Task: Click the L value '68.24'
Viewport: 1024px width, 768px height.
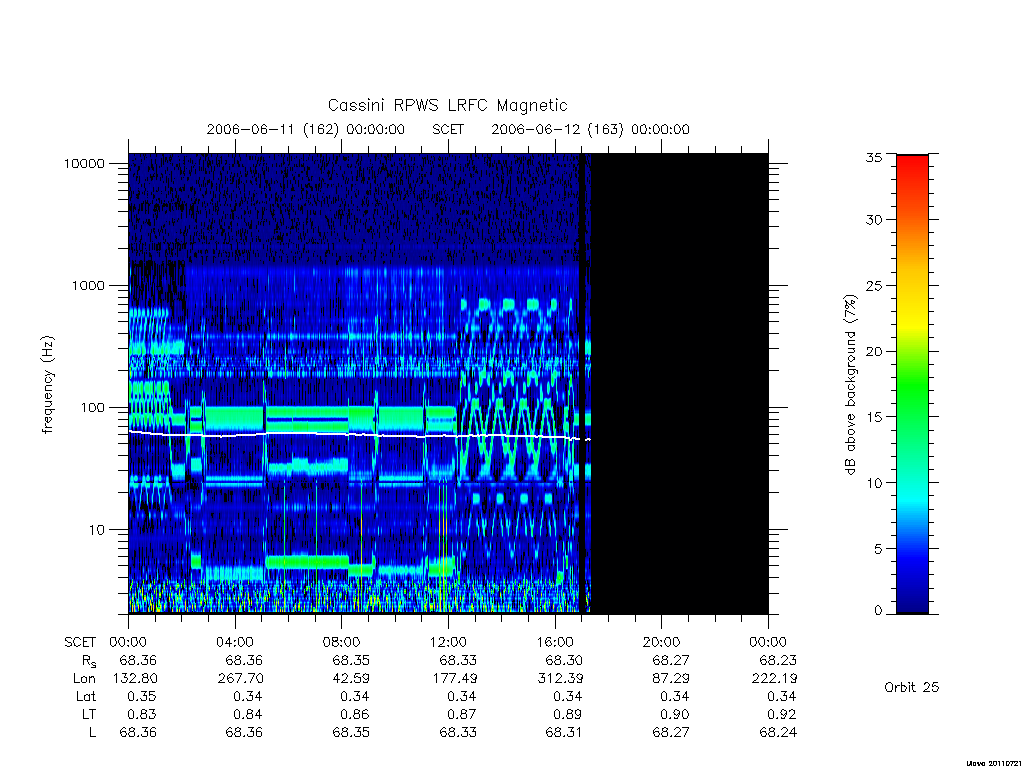Action: pyautogui.click(x=778, y=733)
